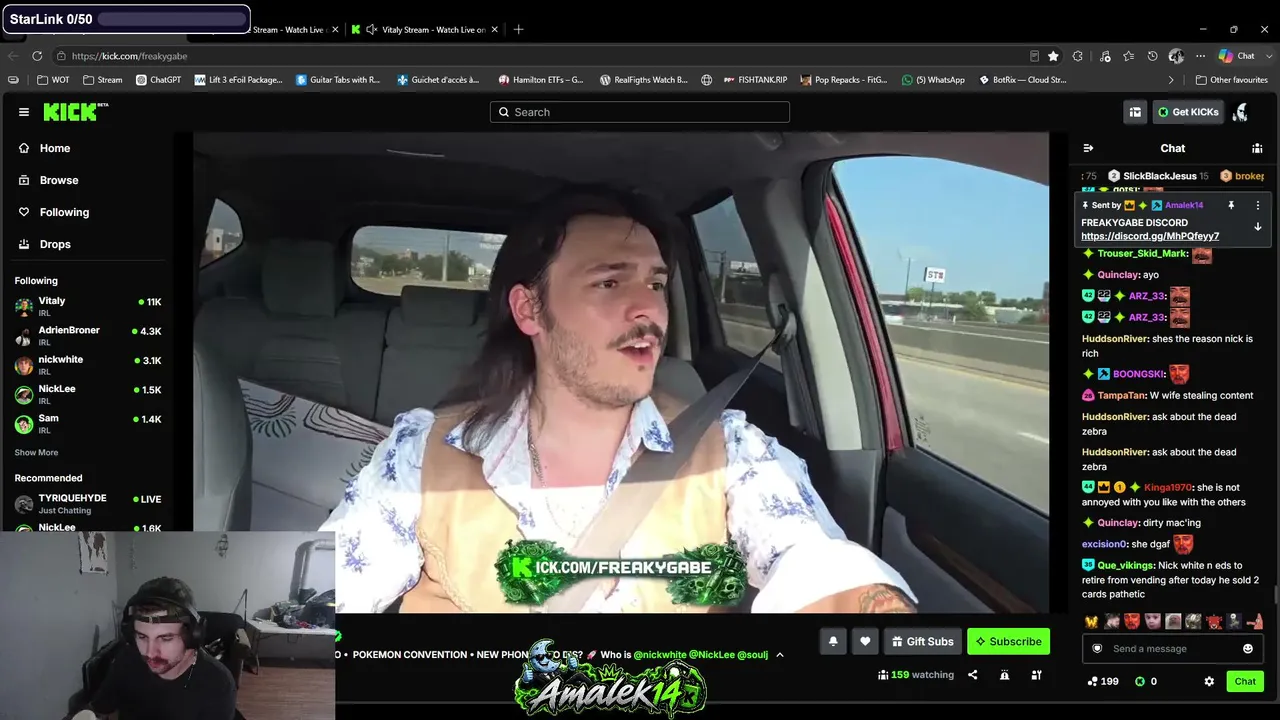1280x720 pixels.
Task: Open the user profile avatar menu
Action: click(1240, 112)
